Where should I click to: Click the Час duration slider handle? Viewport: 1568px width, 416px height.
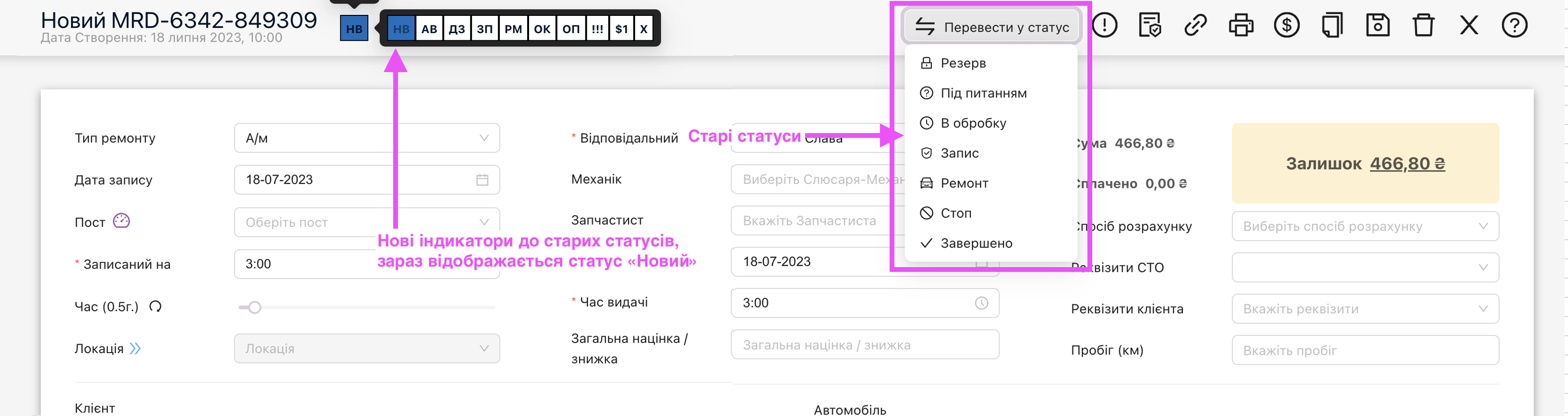pyautogui.click(x=255, y=307)
